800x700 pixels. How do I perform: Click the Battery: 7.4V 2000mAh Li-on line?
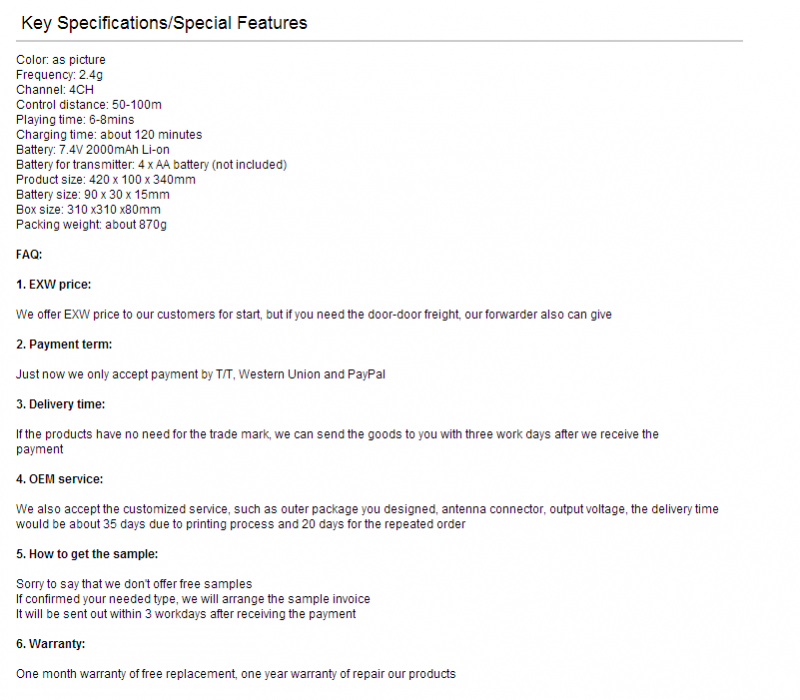tap(92, 150)
